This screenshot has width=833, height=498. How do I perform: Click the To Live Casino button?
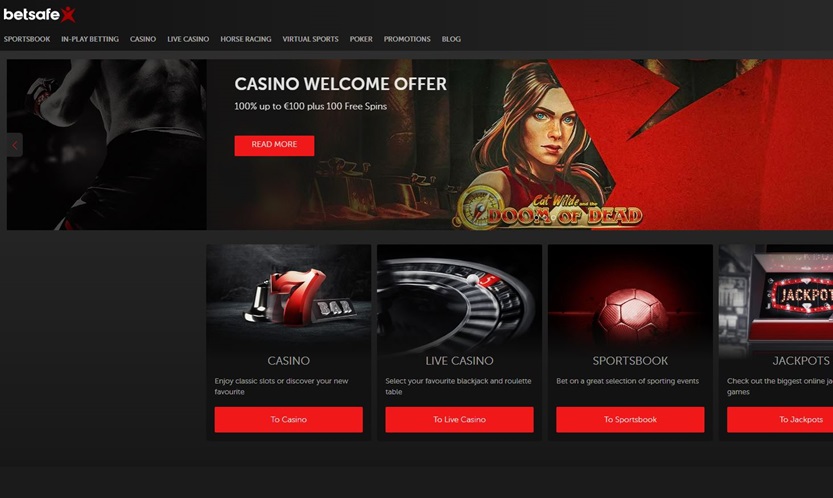459,419
